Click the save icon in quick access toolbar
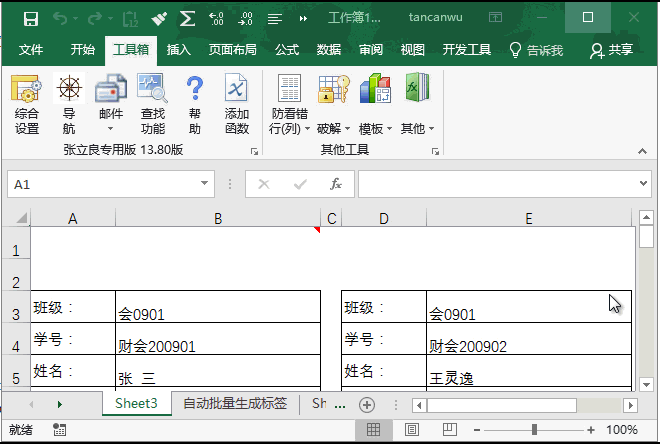The height and width of the screenshot is (444, 660). [x=30, y=18]
